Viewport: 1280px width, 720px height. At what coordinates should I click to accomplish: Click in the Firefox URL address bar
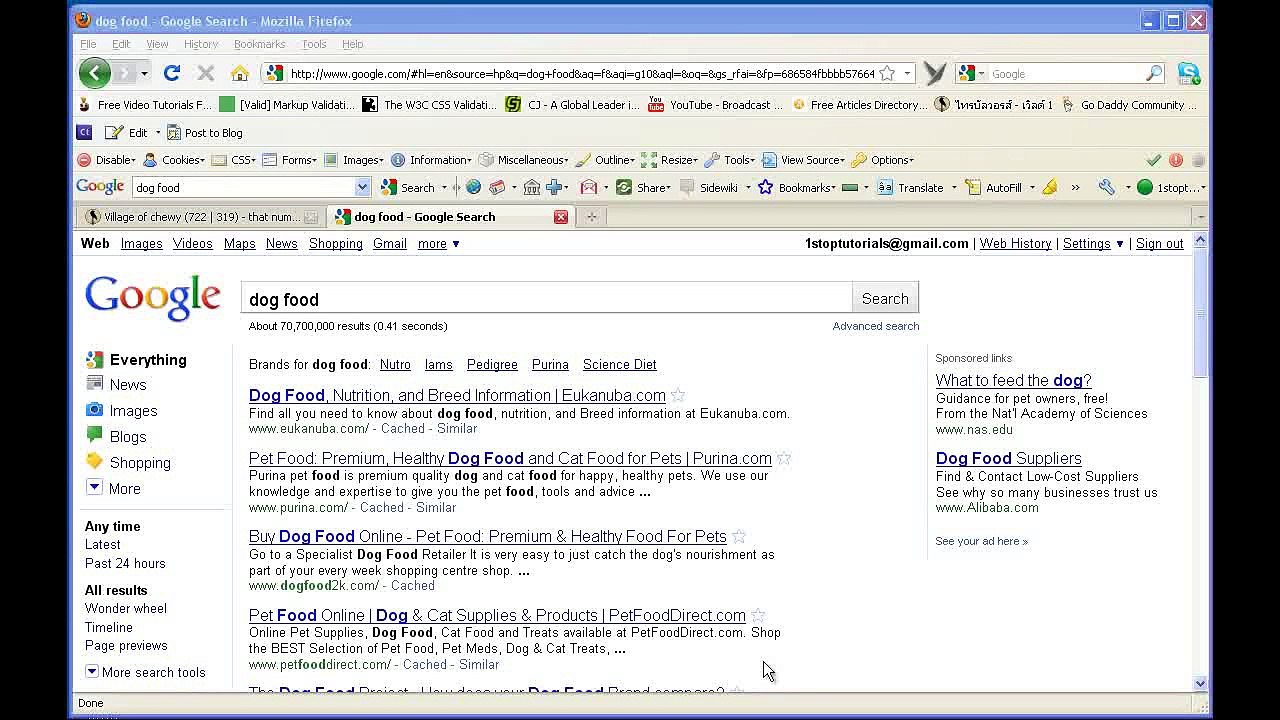pos(582,73)
